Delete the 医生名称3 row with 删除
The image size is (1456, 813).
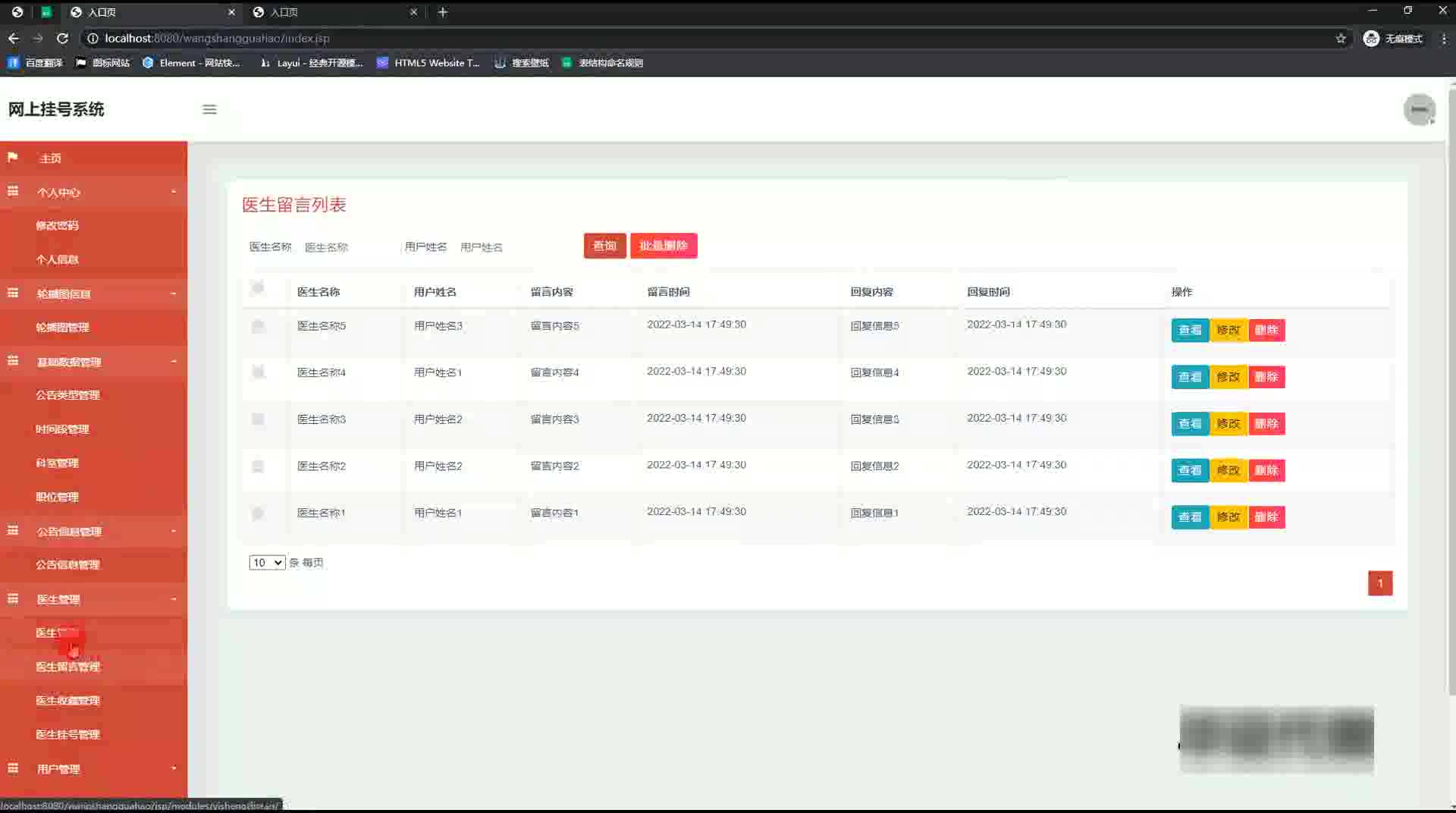point(1266,423)
